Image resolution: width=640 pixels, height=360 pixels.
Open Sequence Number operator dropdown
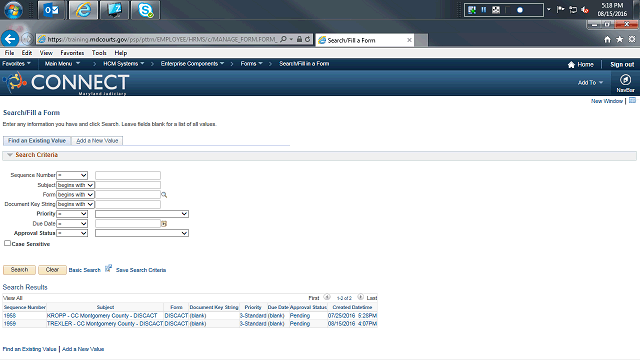click(72, 175)
